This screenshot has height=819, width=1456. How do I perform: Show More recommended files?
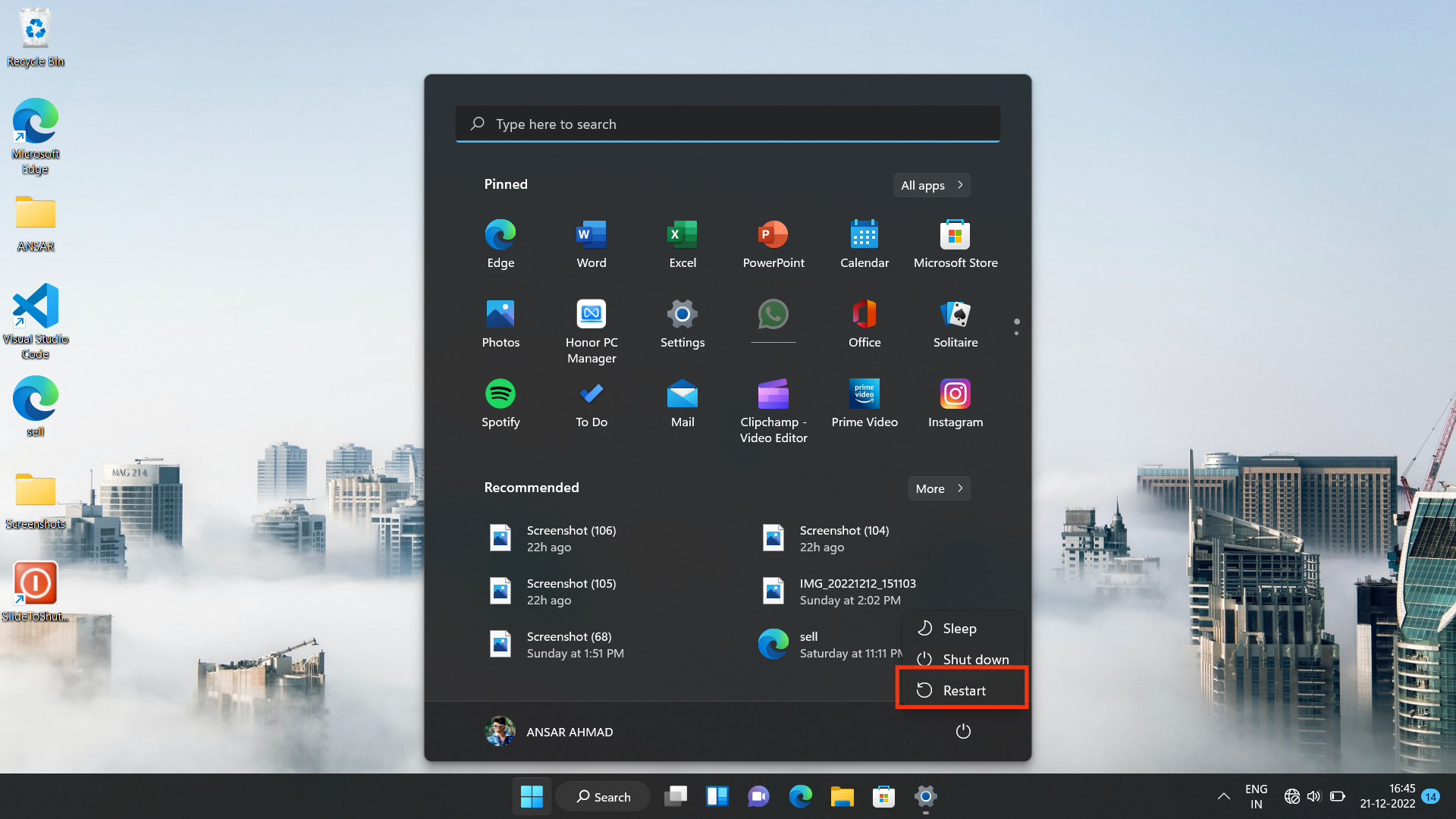tap(938, 488)
